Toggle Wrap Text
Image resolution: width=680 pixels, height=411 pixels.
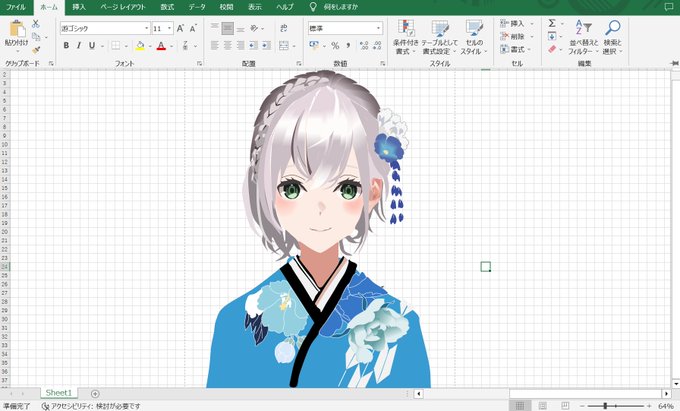284,28
